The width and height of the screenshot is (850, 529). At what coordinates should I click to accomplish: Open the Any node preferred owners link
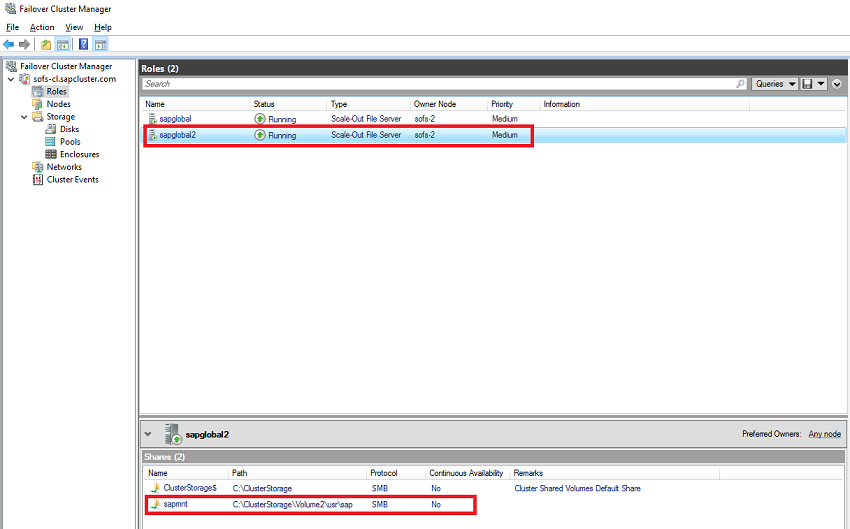(825, 434)
